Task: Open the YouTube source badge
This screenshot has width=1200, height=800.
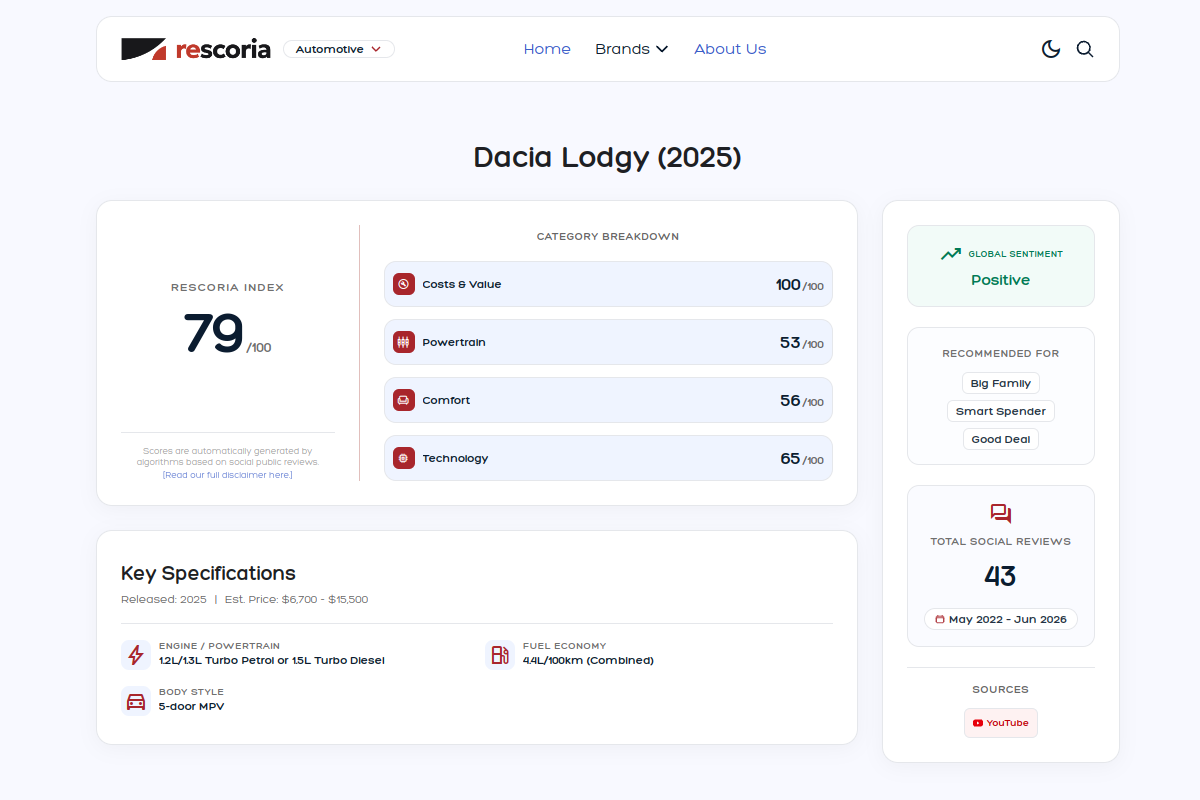Action: (1001, 723)
